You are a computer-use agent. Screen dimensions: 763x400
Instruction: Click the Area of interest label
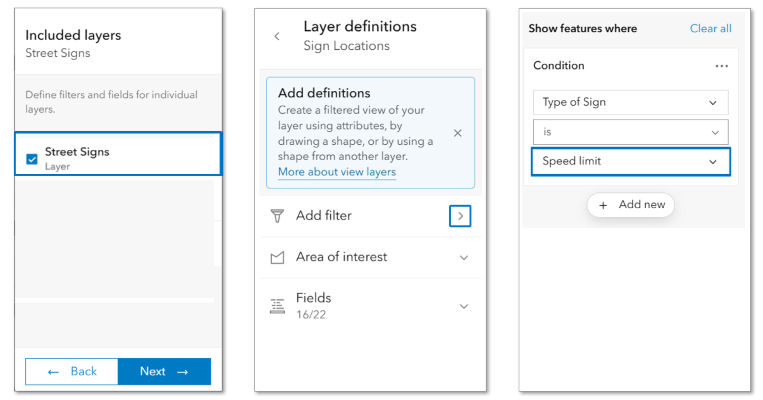(x=342, y=257)
